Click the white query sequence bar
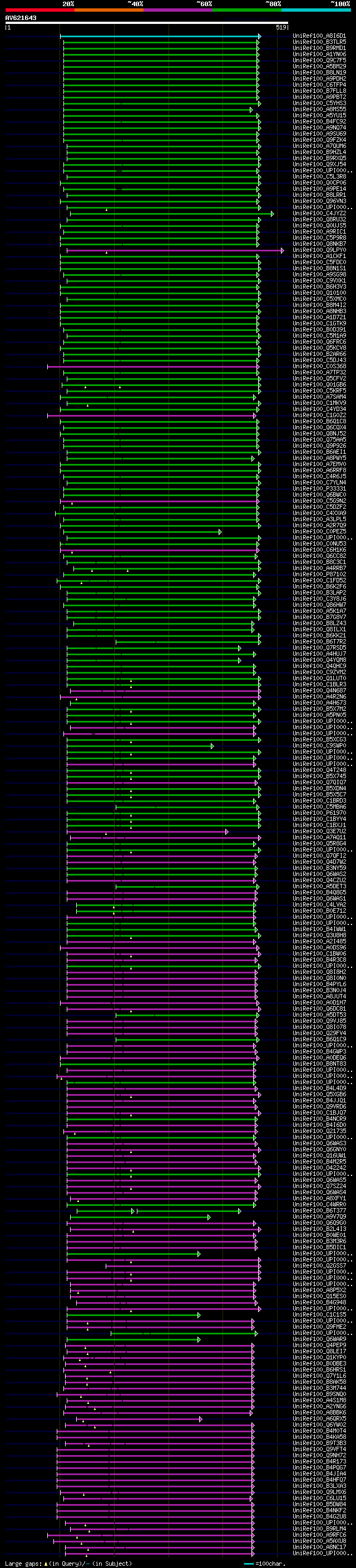This screenshot has height=1568, width=356. pos(147,23)
